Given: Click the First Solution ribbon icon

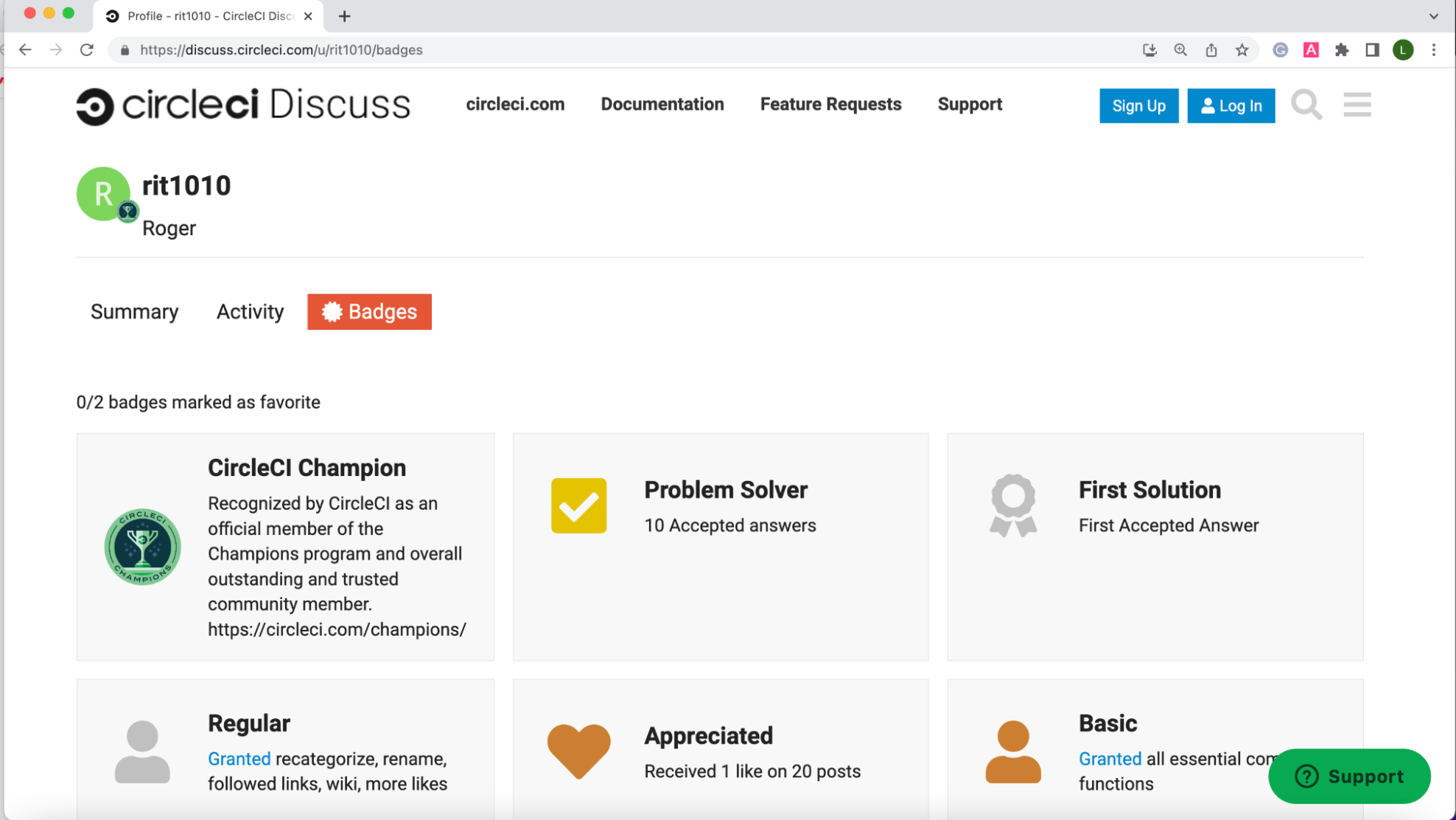Looking at the screenshot, I should (x=1012, y=505).
